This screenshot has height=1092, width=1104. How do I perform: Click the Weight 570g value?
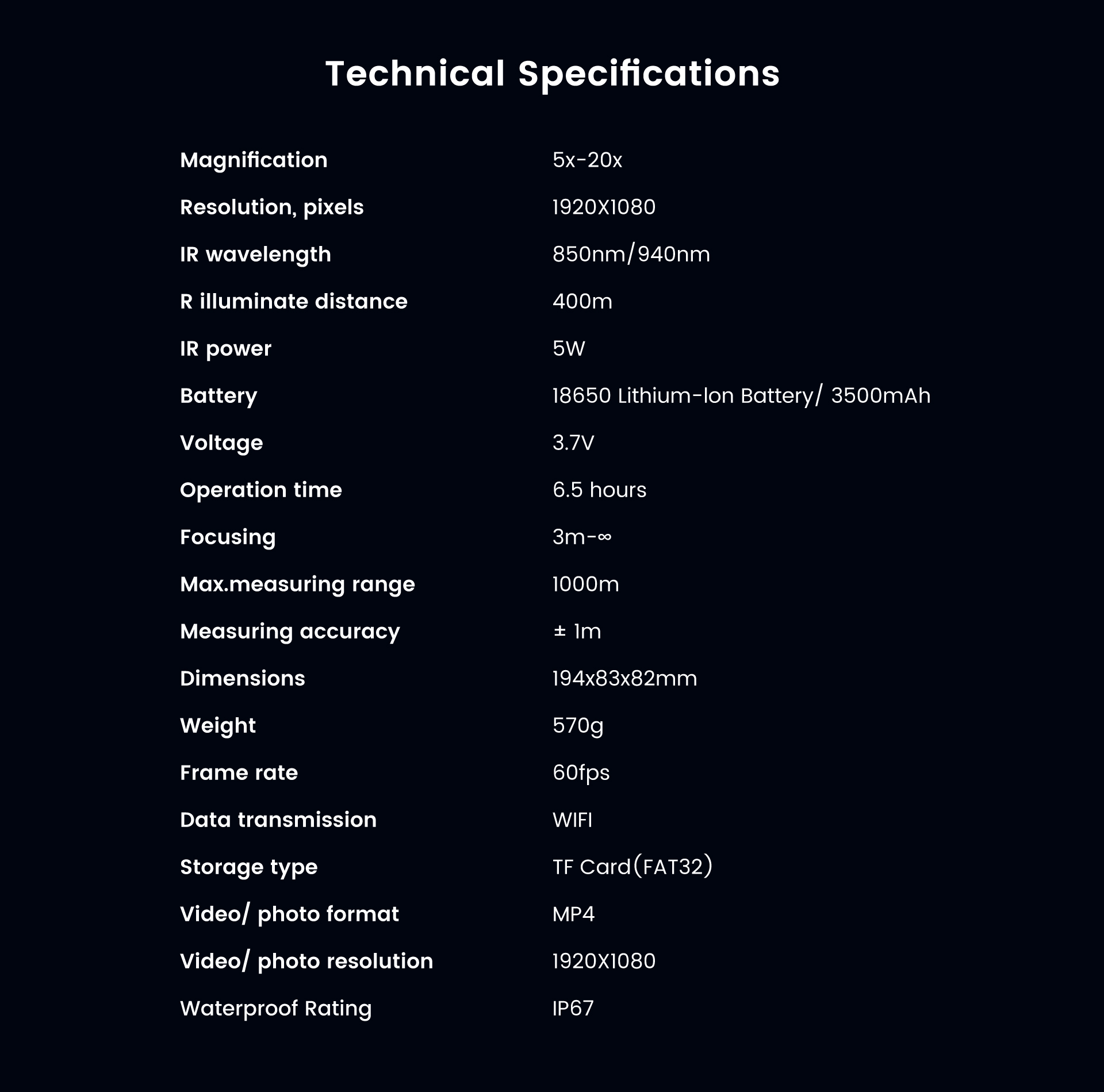point(578,726)
